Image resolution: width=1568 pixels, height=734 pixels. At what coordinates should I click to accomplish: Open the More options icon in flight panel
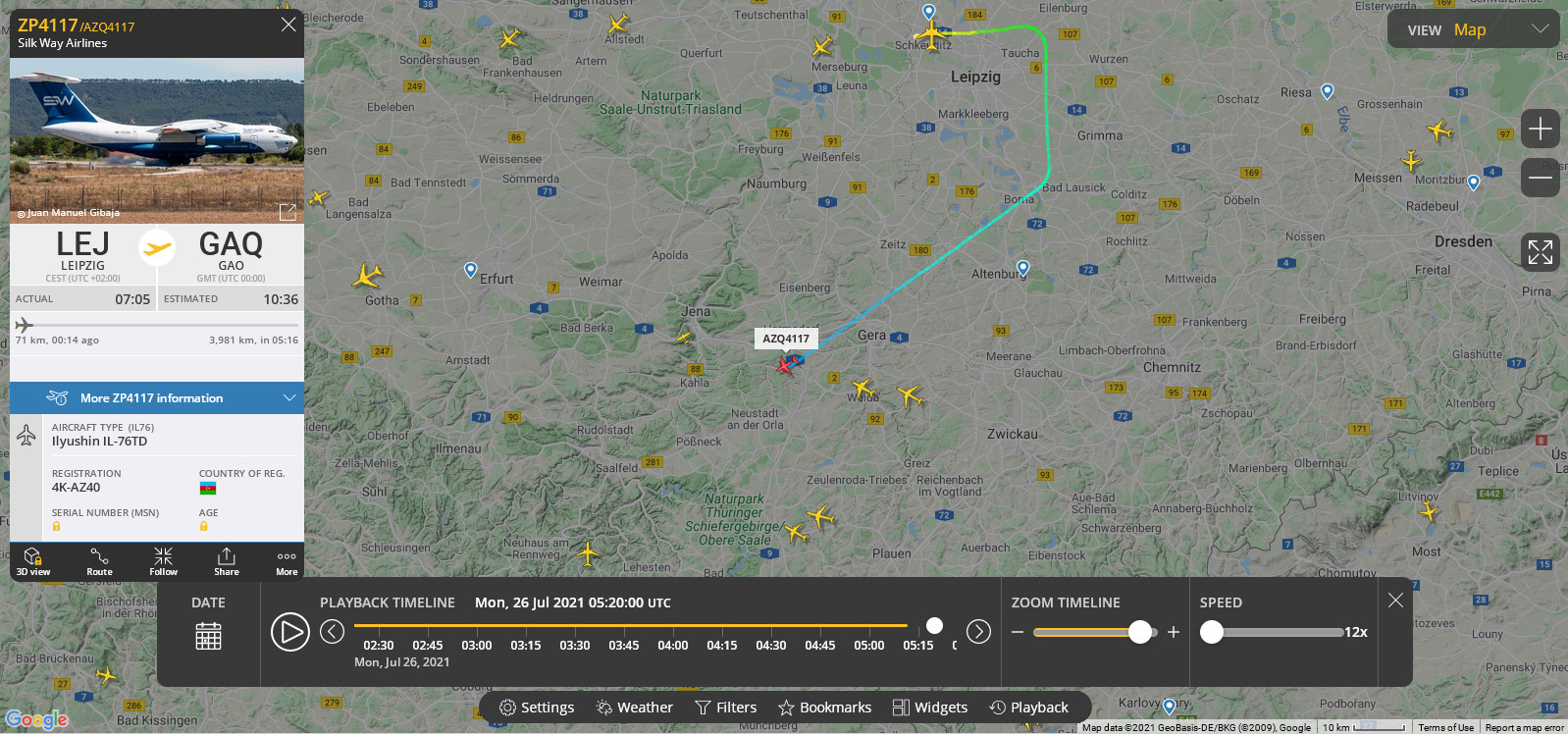287,561
